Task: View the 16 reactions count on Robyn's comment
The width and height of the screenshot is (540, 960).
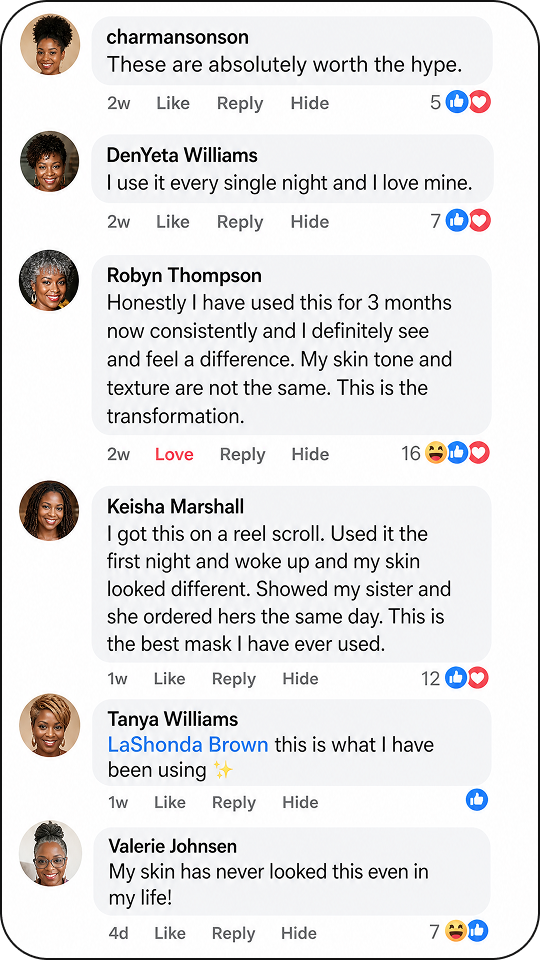Action: coord(411,454)
